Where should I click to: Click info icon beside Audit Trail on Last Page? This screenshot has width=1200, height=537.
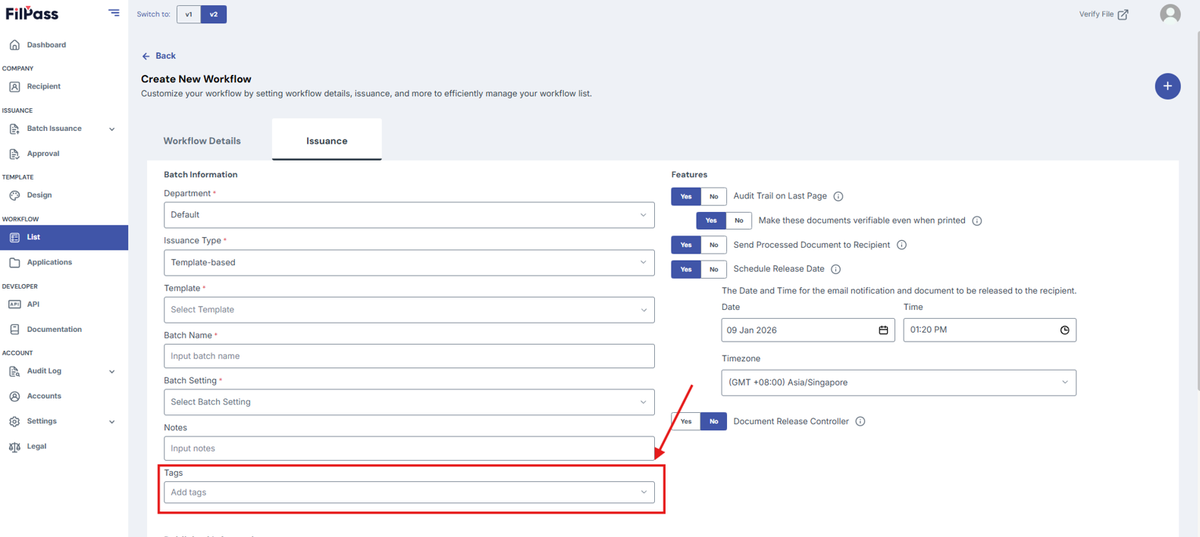(838, 197)
